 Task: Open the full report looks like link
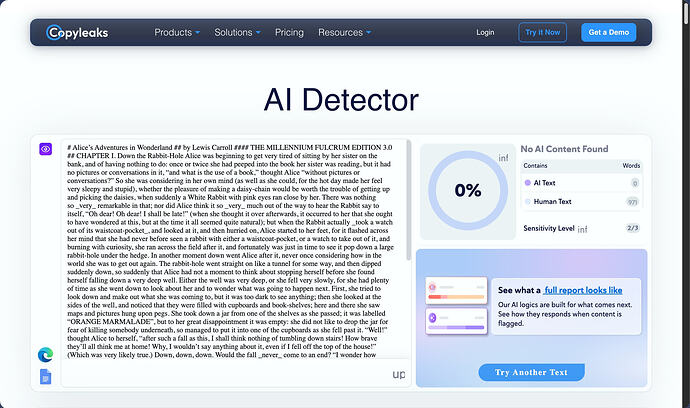click(583, 290)
